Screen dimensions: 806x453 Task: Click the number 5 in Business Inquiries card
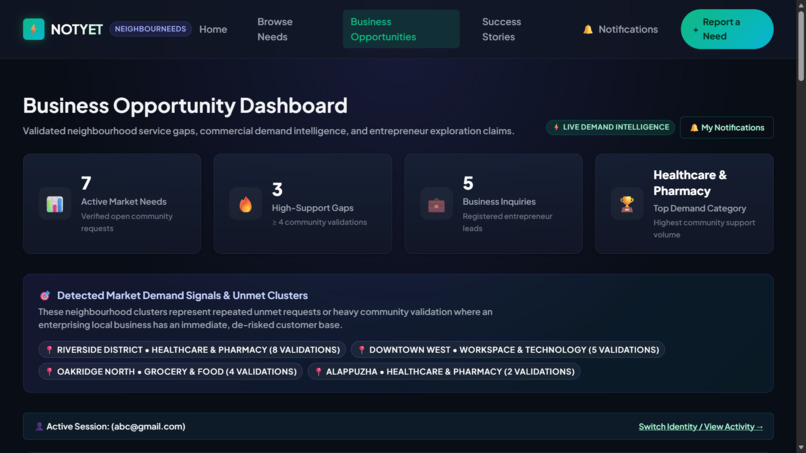point(468,183)
